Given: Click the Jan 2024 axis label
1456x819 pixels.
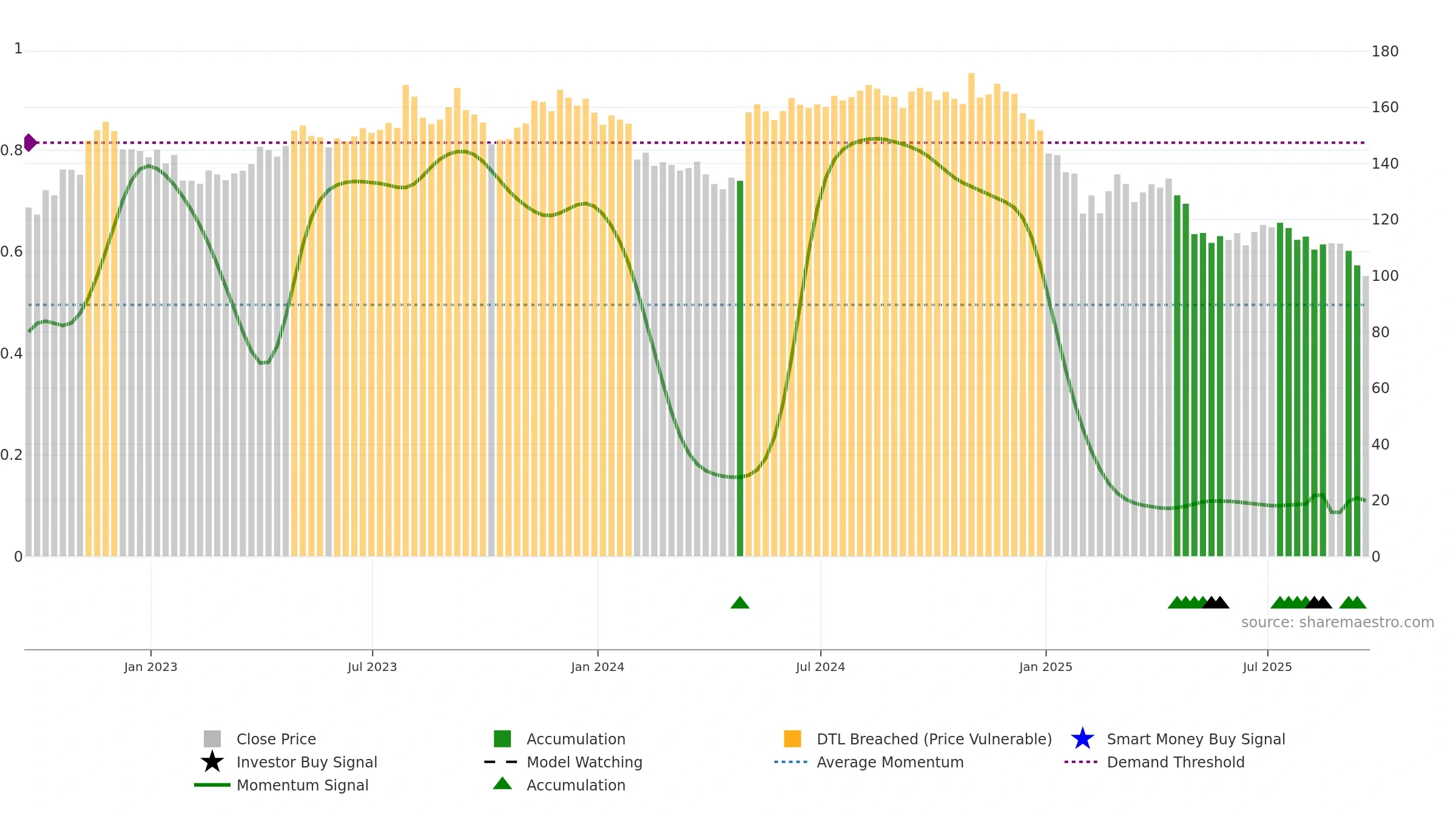Looking at the screenshot, I should point(598,667).
